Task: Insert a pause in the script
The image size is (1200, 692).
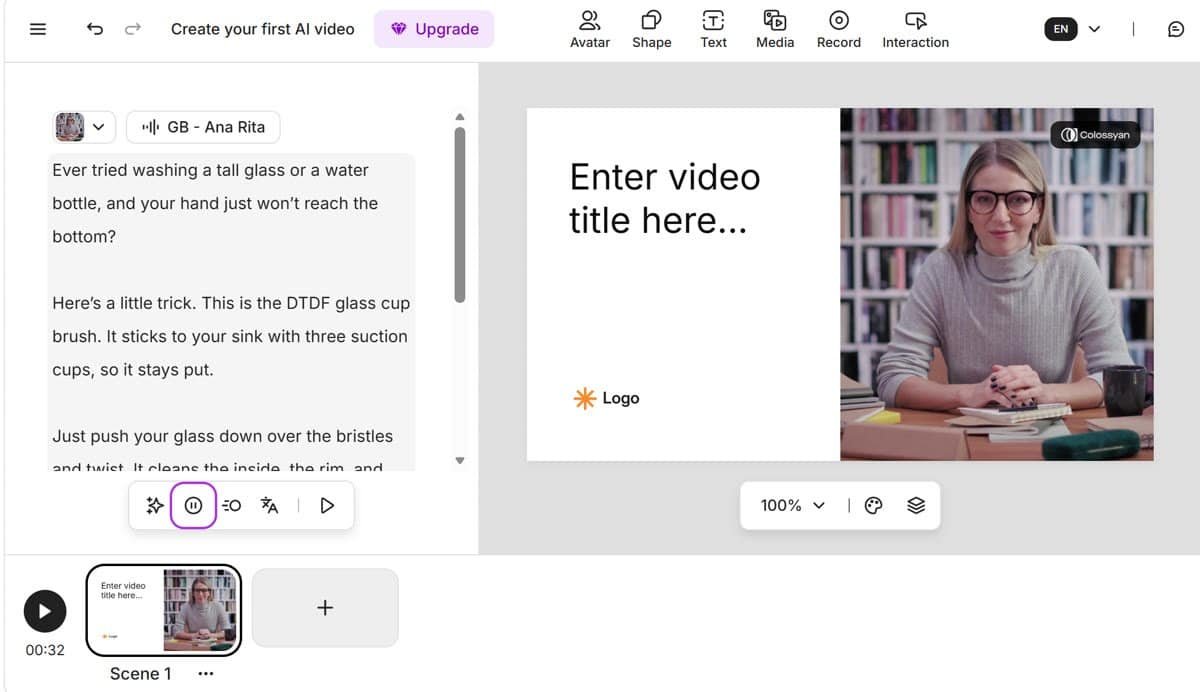Action: (193, 505)
